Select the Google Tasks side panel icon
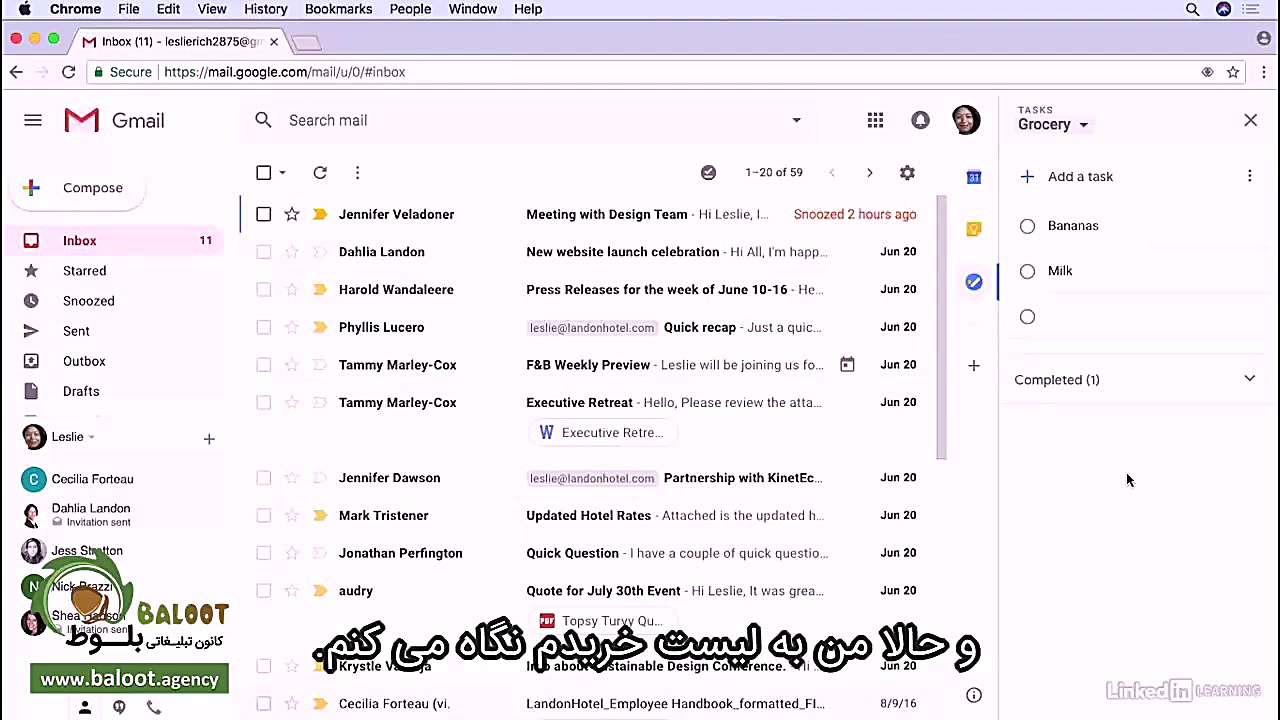This screenshot has height=720, width=1280. click(973, 281)
